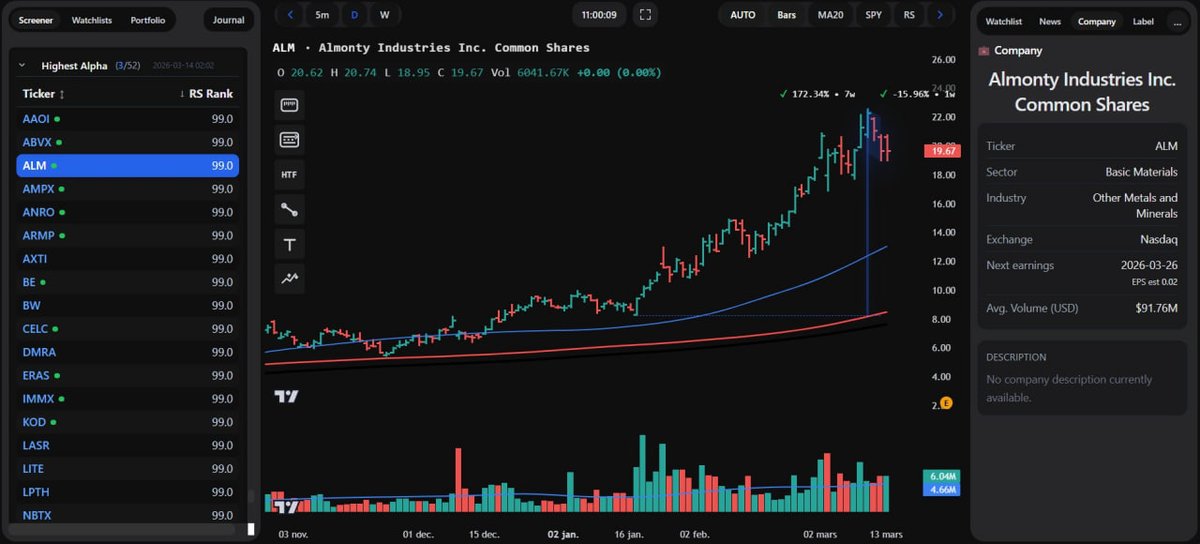Image resolution: width=1200 pixels, height=544 pixels.
Task: Open the Journal button
Action: 228,20
